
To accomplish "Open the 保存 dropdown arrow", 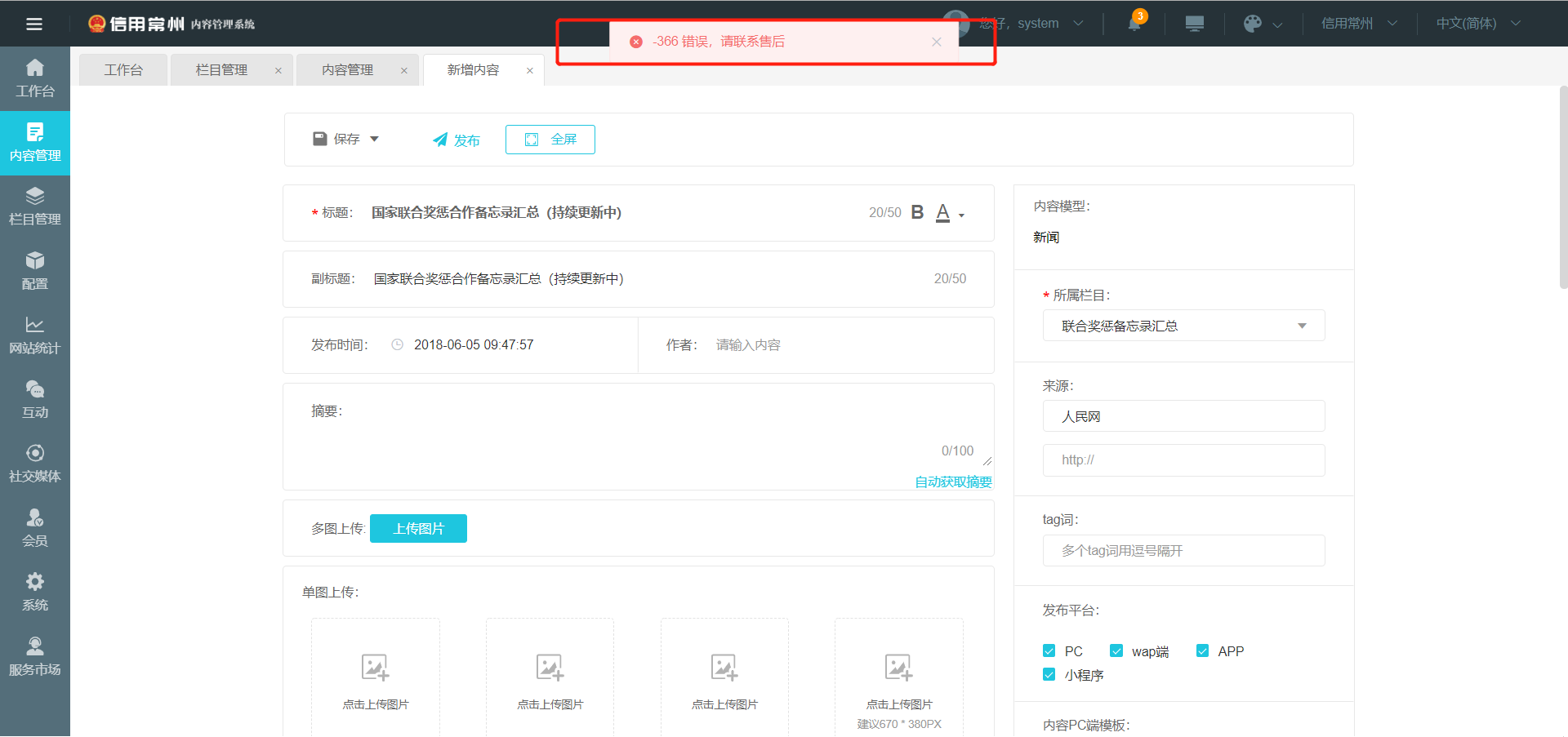I will pyautogui.click(x=375, y=139).
